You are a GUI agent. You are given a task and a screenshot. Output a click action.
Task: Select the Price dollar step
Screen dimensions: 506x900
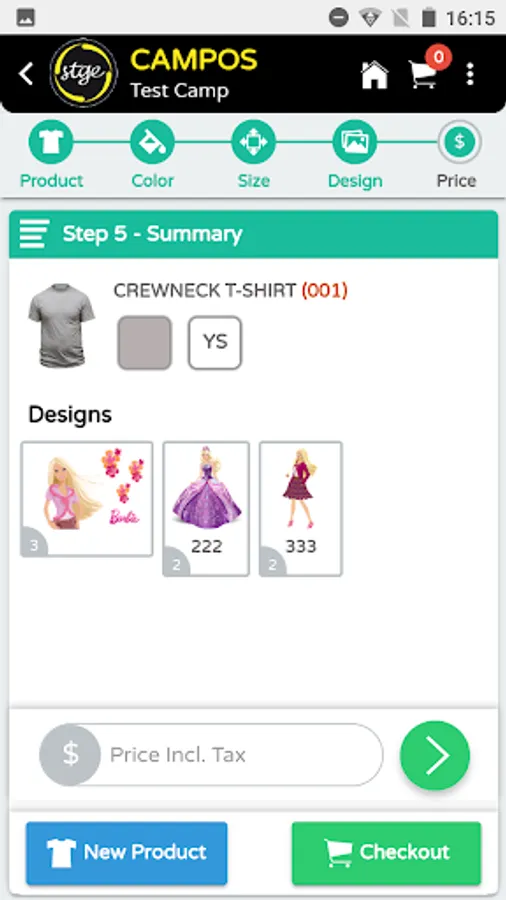[x=459, y=142]
